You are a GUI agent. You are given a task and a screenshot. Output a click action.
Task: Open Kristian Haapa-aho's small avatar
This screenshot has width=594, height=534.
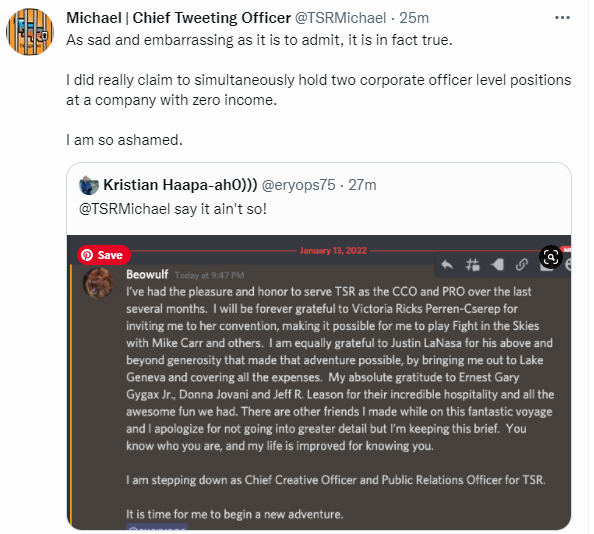tap(89, 185)
